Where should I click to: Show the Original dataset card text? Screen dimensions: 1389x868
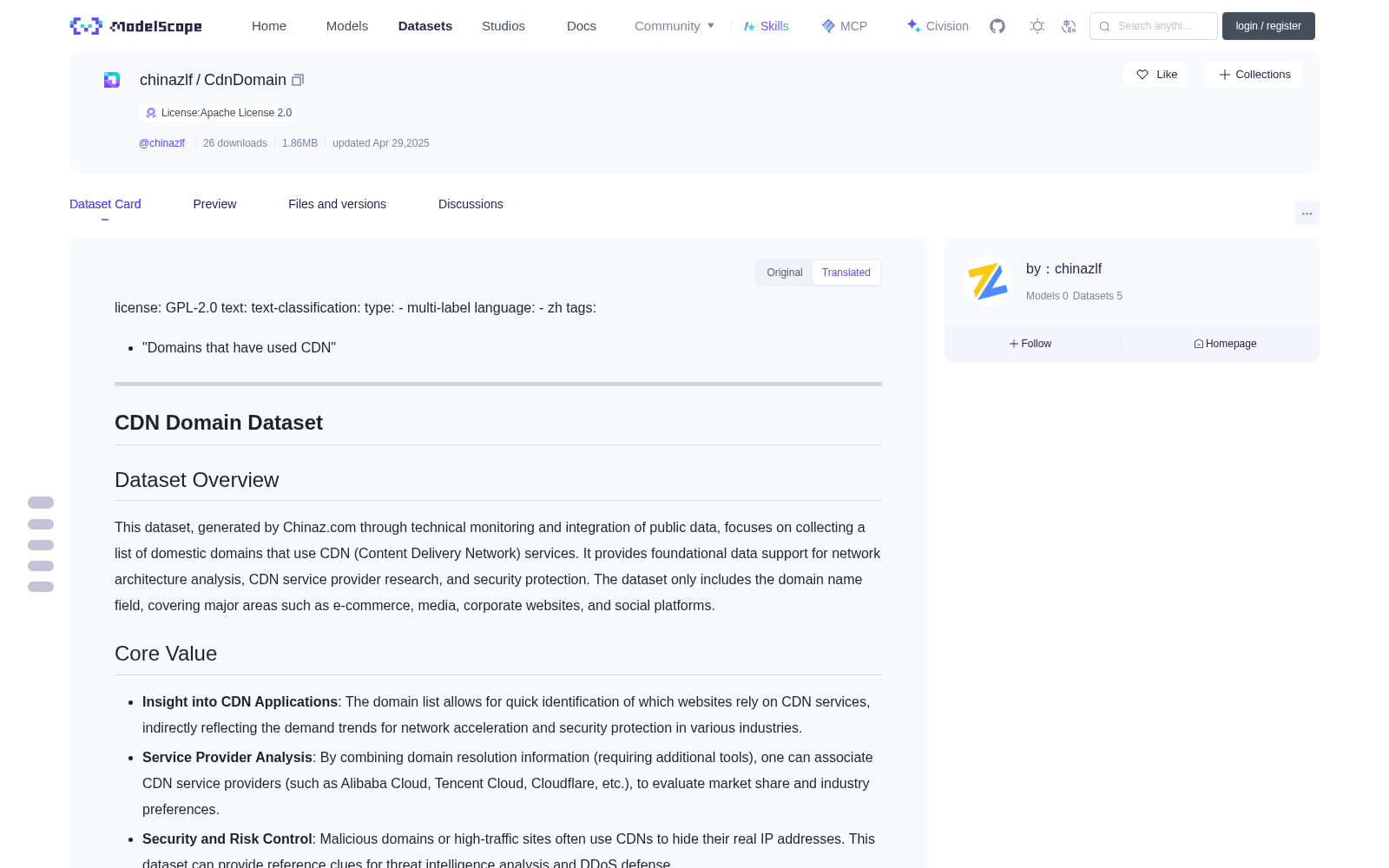pos(785,273)
